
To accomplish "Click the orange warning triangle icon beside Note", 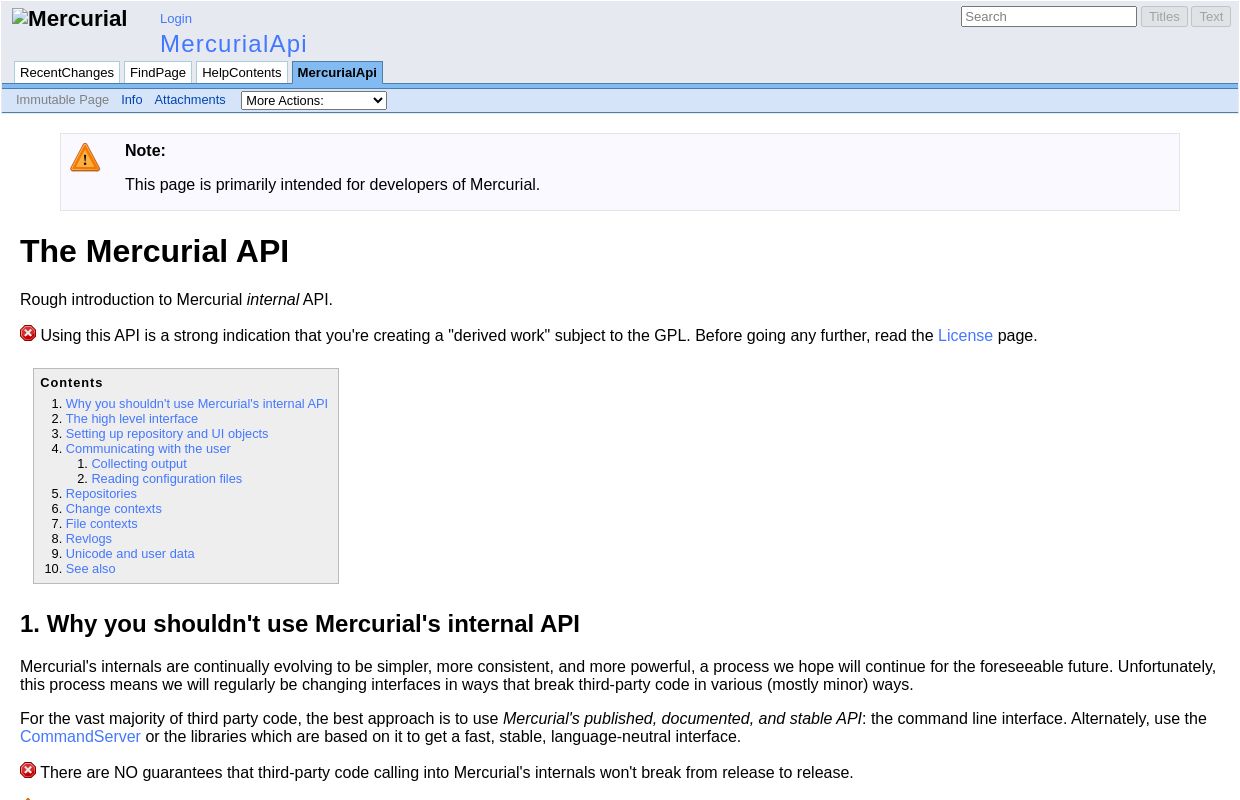I will pos(85,157).
